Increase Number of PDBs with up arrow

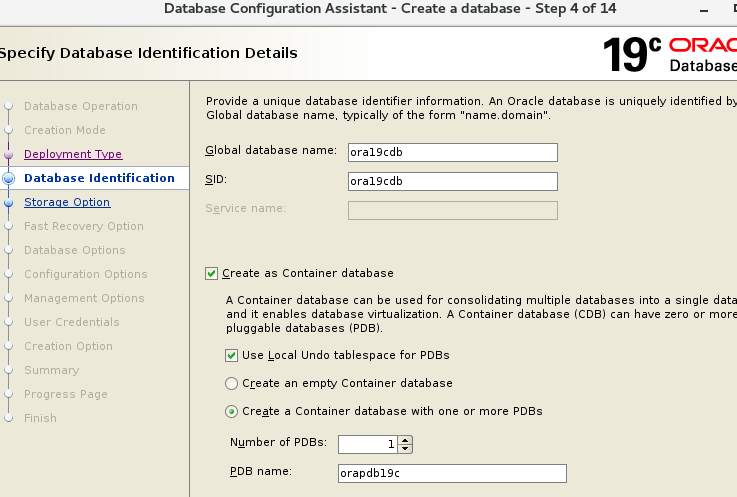tap(405, 440)
